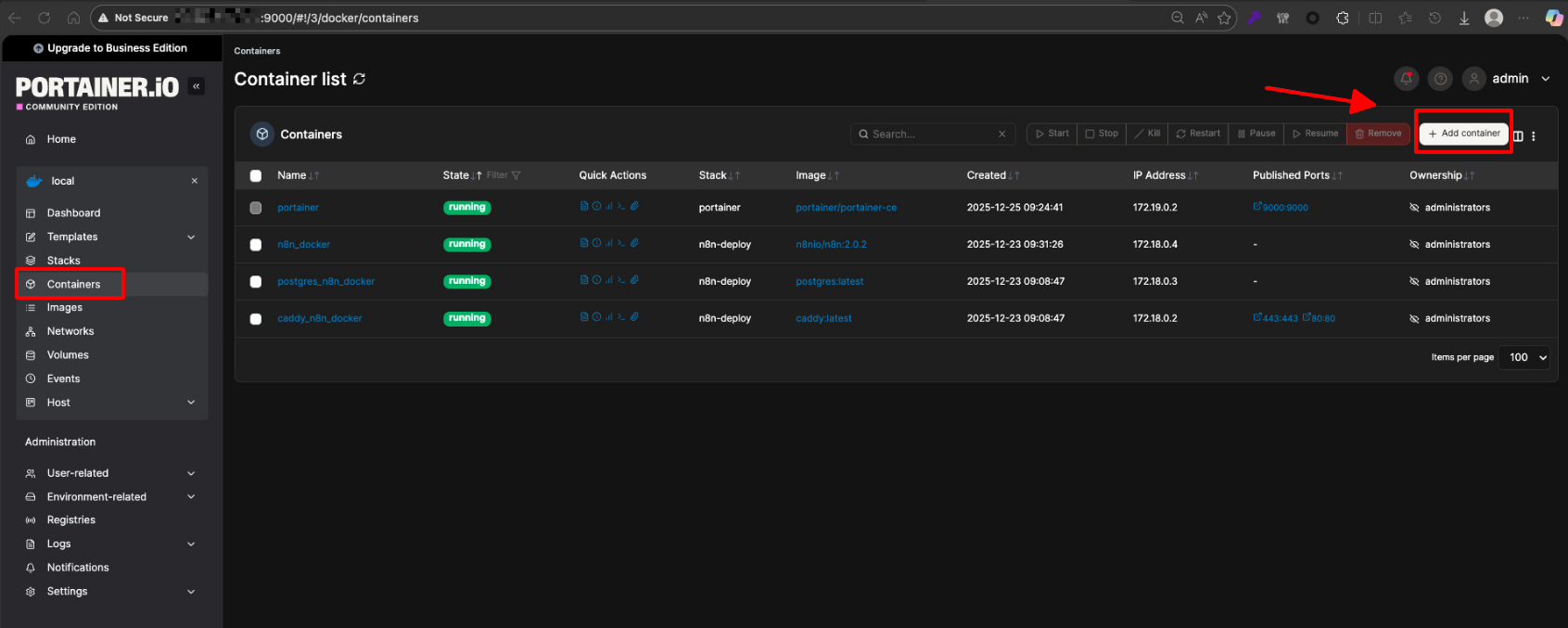Expand User-related administration section

pos(191,473)
